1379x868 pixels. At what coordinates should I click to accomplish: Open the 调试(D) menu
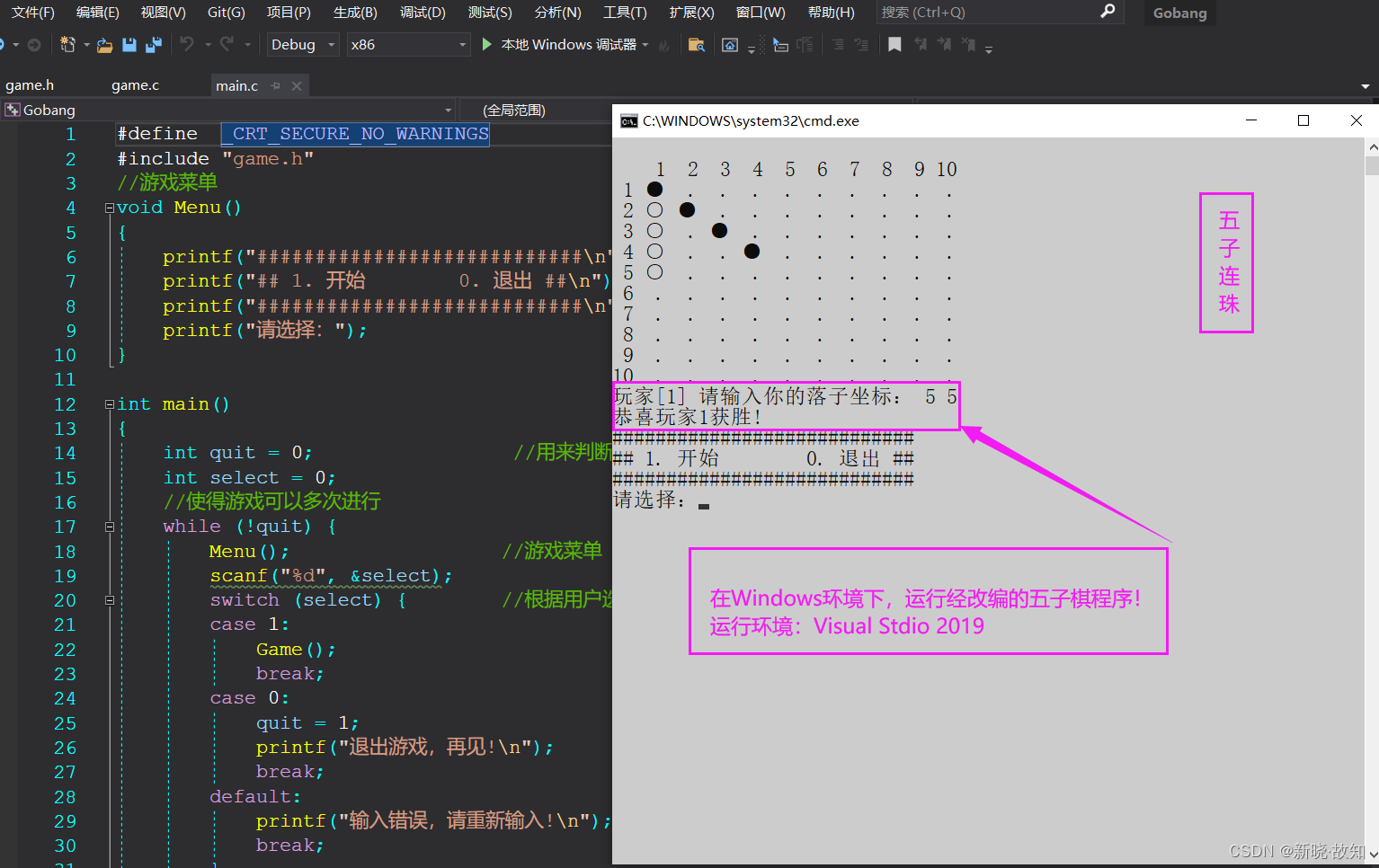(x=423, y=12)
